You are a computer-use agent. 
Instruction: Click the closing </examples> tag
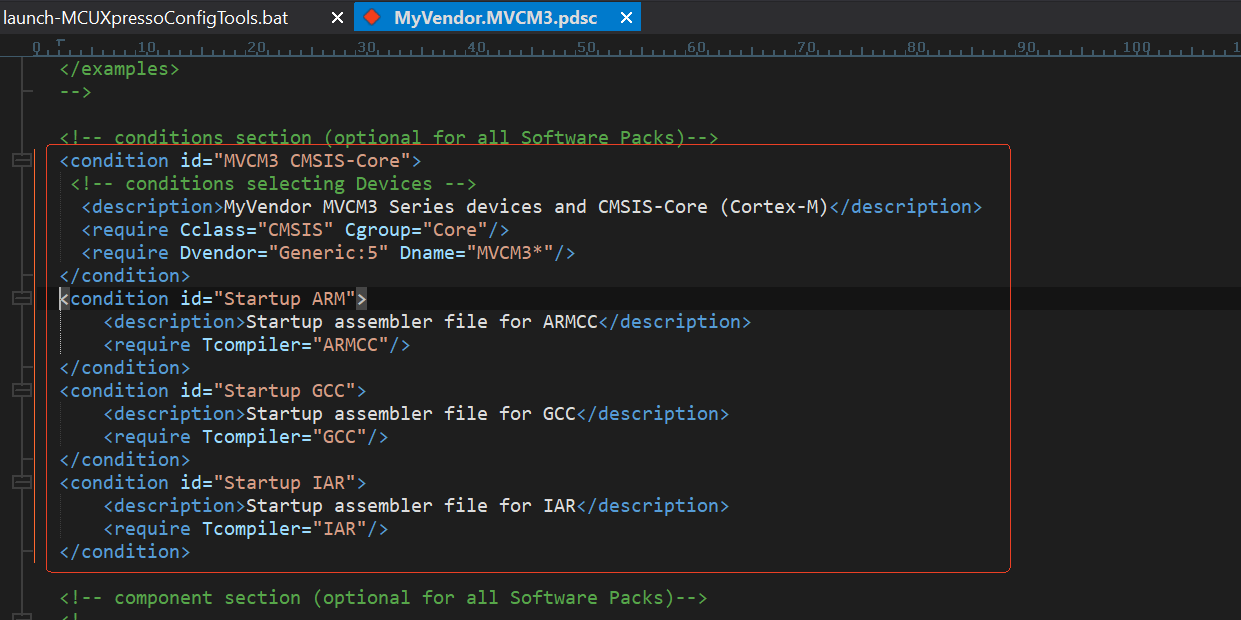[119, 69]
